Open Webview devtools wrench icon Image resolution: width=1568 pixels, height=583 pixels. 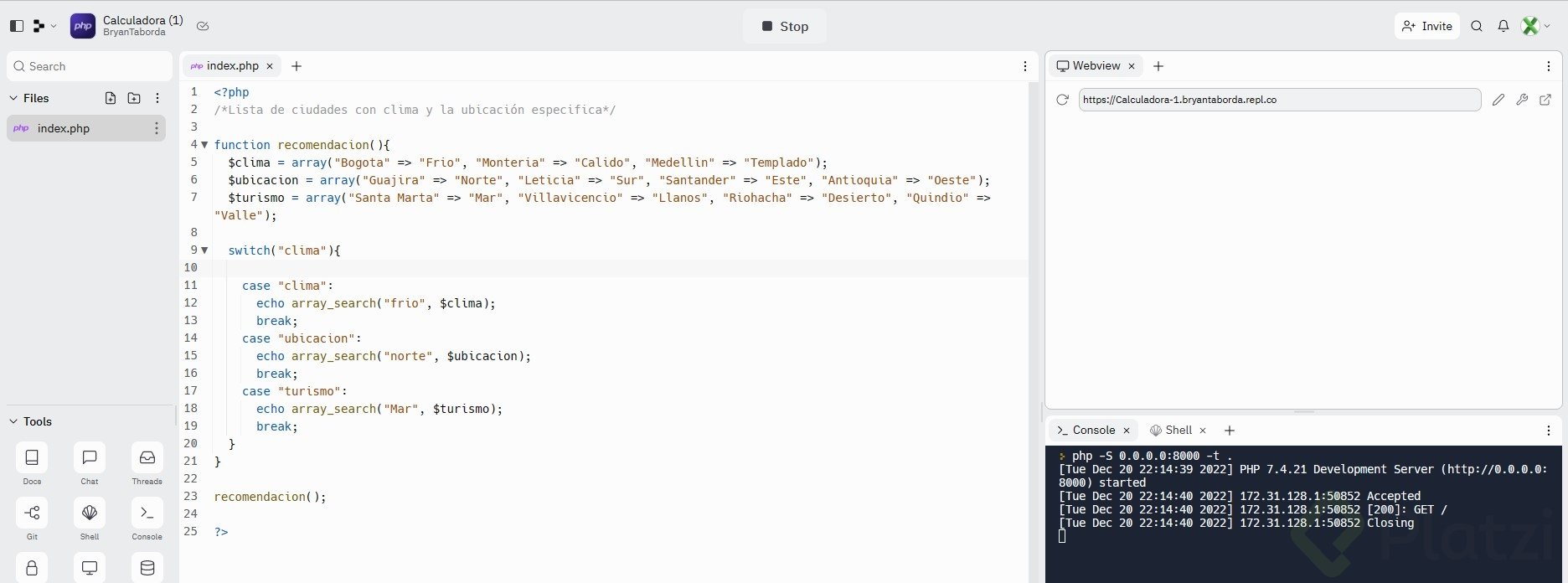pos(1522,99)
